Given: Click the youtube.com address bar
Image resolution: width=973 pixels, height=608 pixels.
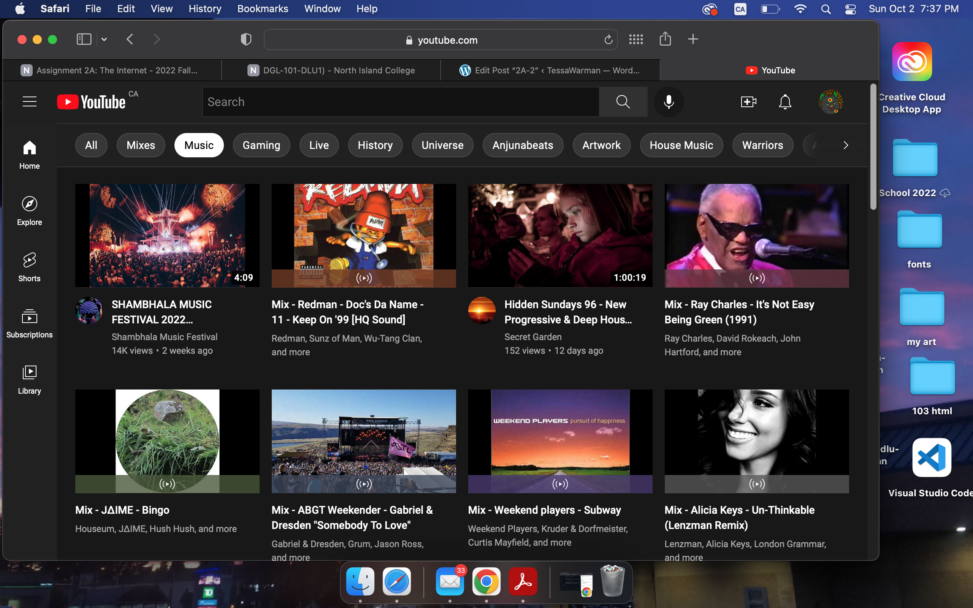Looking at the screenshot, I should point(441,40).
